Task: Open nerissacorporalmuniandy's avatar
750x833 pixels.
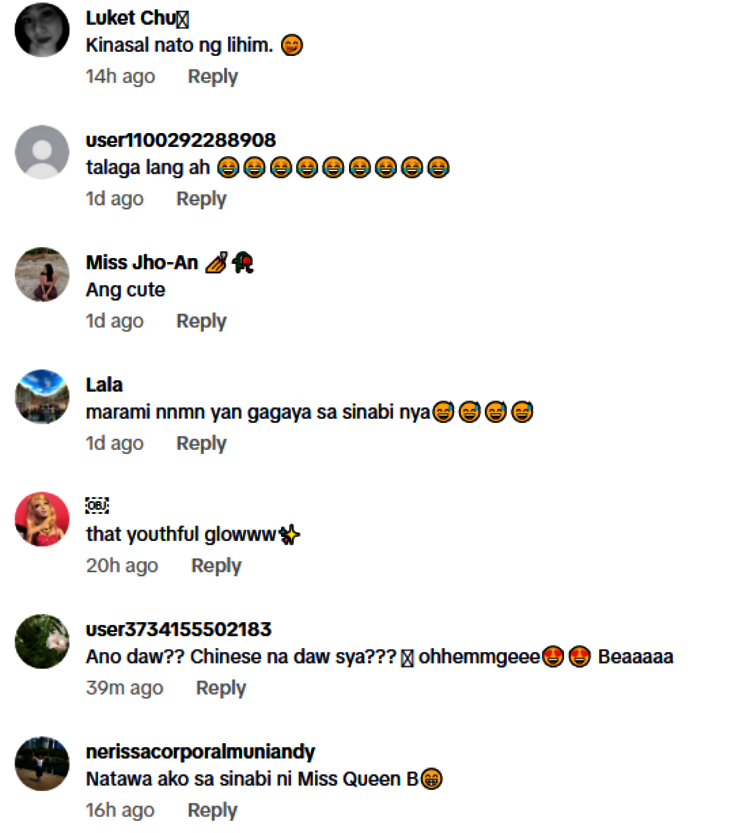Action: (42, 763)
